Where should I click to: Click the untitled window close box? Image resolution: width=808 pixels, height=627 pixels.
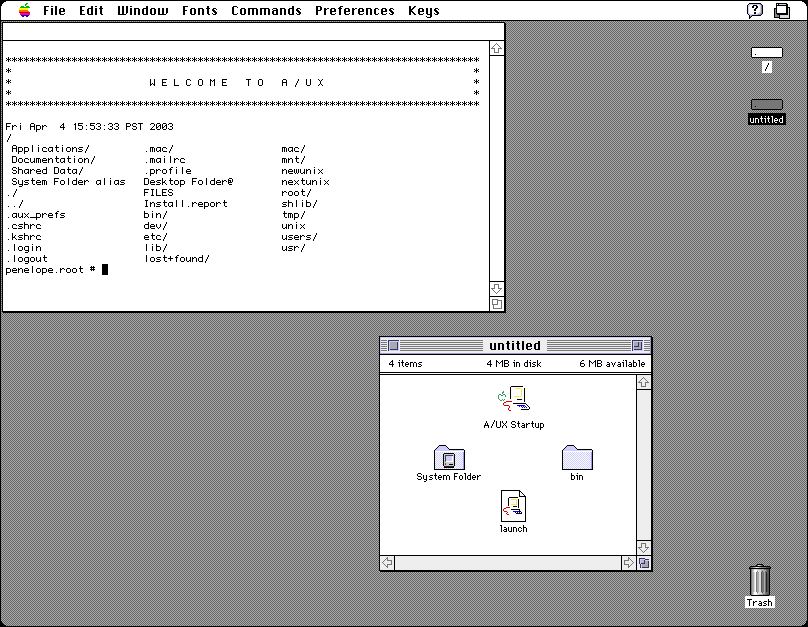point(393,346)
